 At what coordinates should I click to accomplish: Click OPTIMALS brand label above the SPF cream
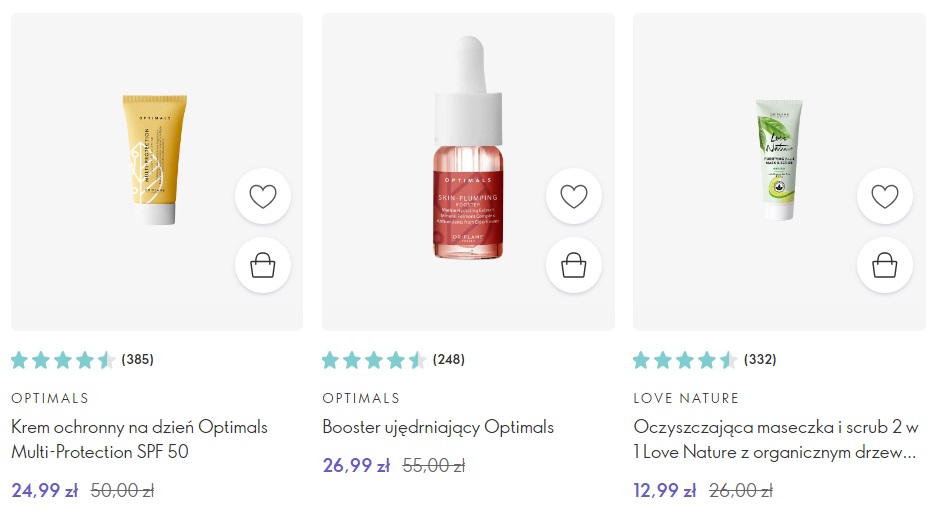[x=50, y=398]
